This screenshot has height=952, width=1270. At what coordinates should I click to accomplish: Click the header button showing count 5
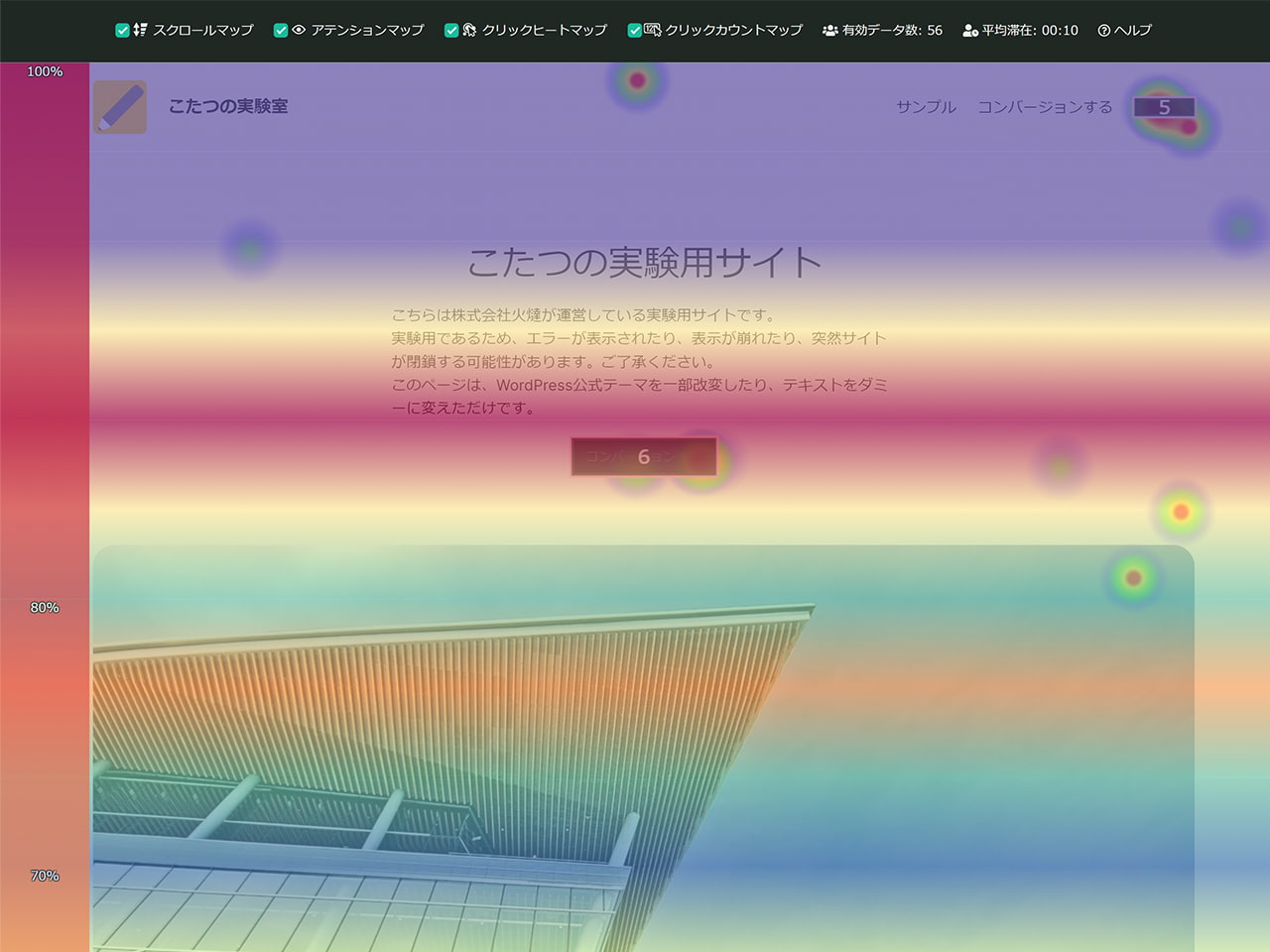pyautogui.click(x=1165, y=107)
